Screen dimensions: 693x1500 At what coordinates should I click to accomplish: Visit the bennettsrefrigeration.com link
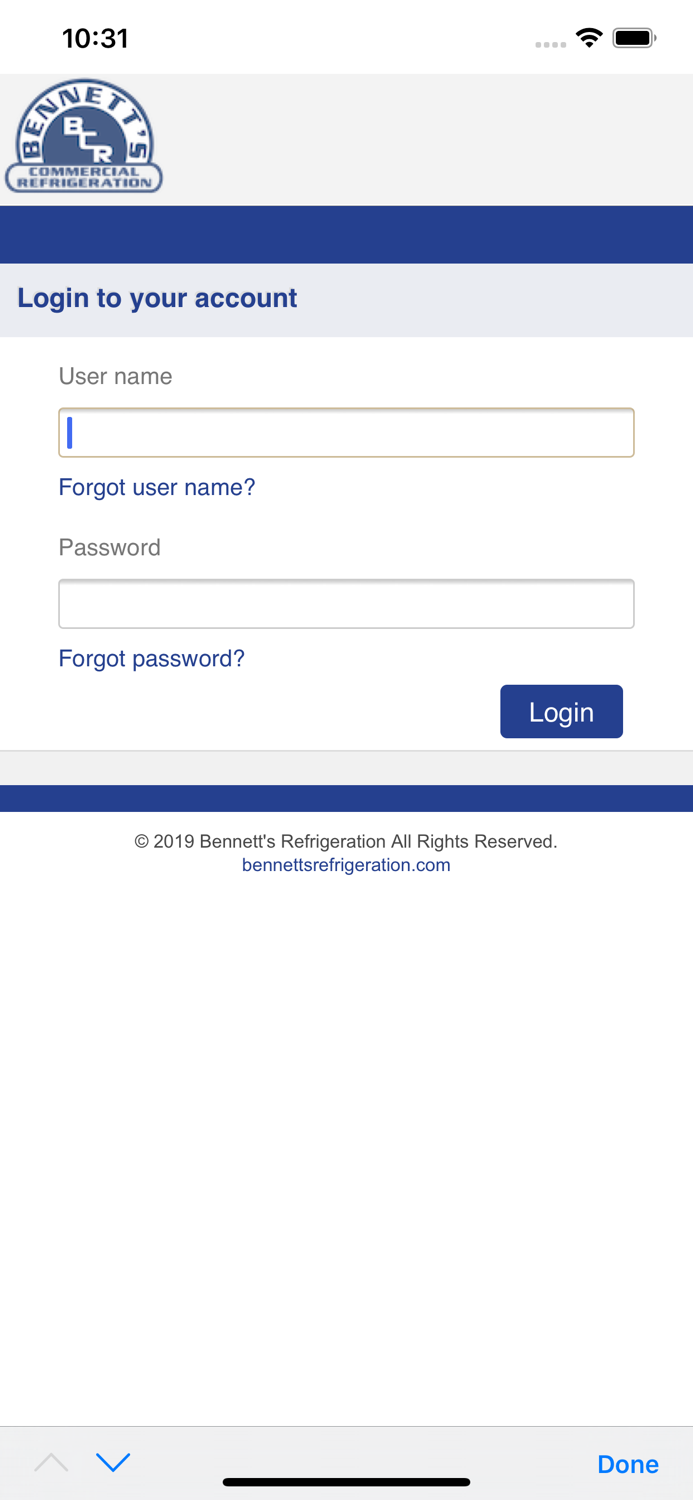click(x=346, y=865)
